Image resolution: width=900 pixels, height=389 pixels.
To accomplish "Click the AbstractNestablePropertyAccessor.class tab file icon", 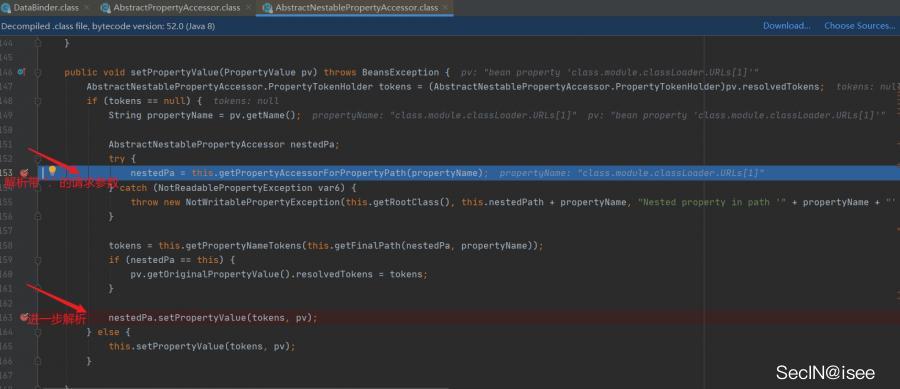I will (267, 8).
